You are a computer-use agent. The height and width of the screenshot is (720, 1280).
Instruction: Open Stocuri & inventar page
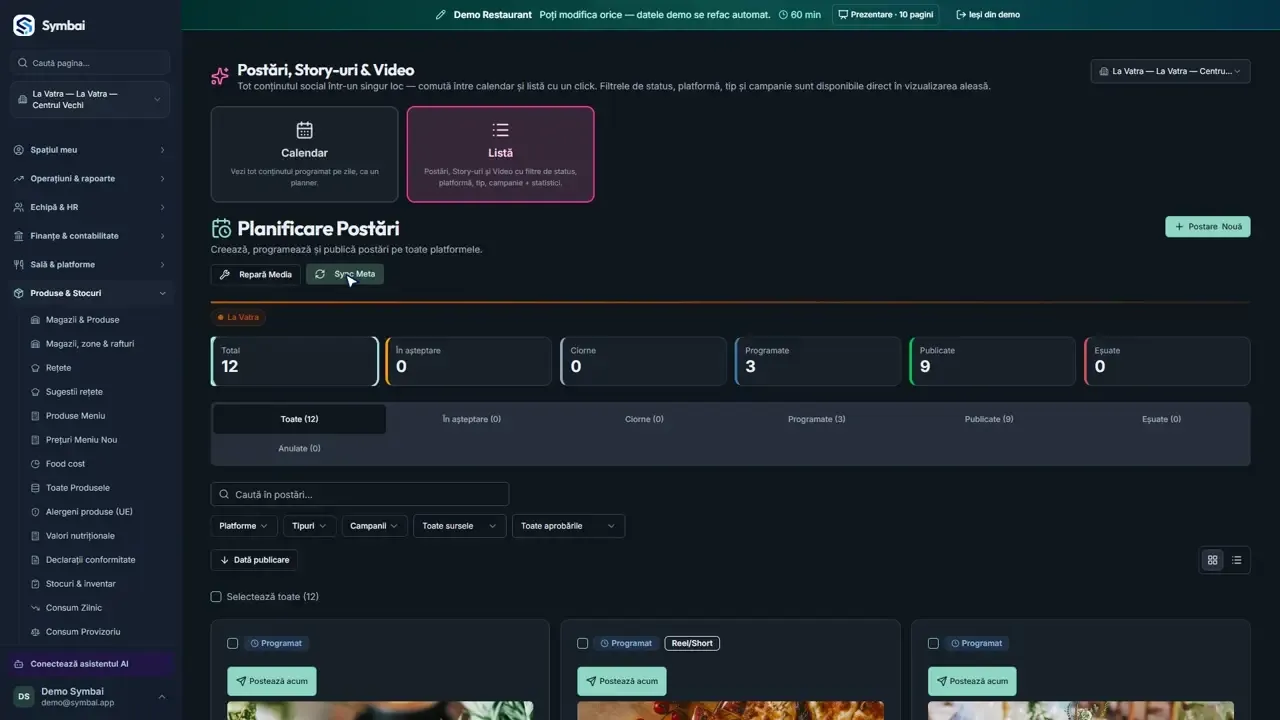[x=80, y=584]
